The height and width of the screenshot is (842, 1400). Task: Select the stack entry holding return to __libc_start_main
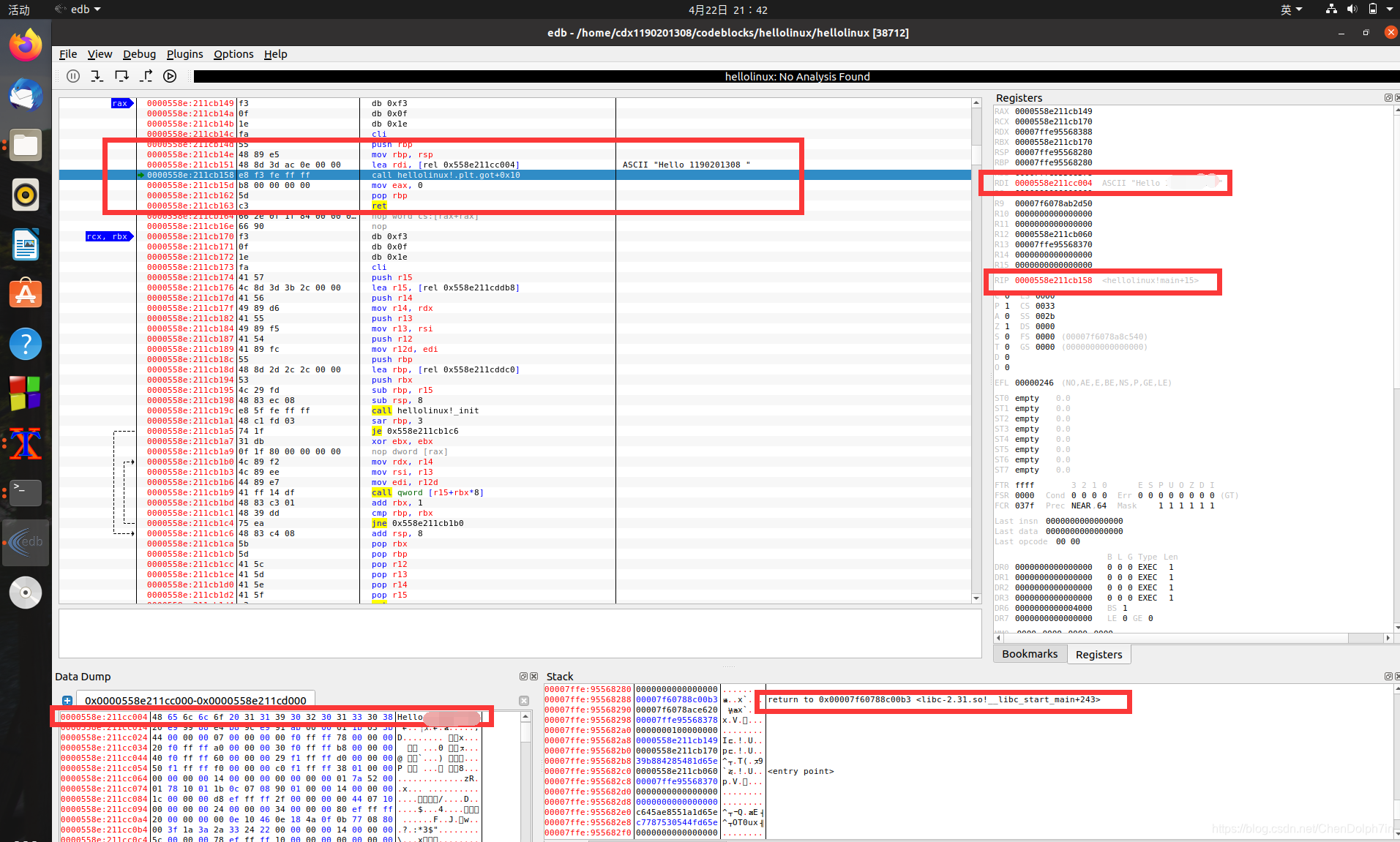[x=944, y=699]
